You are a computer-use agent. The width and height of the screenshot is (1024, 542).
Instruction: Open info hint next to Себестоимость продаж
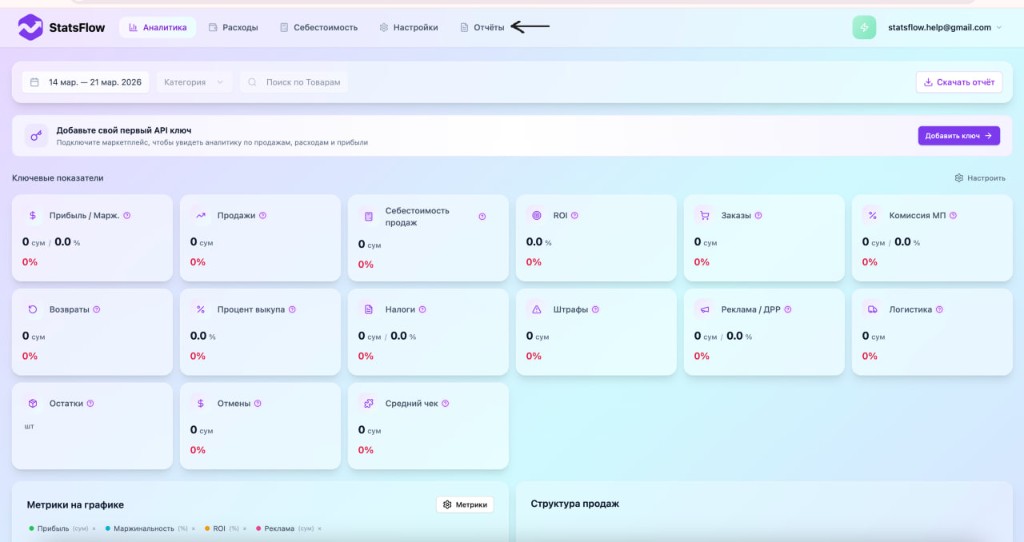pos(482,217)
